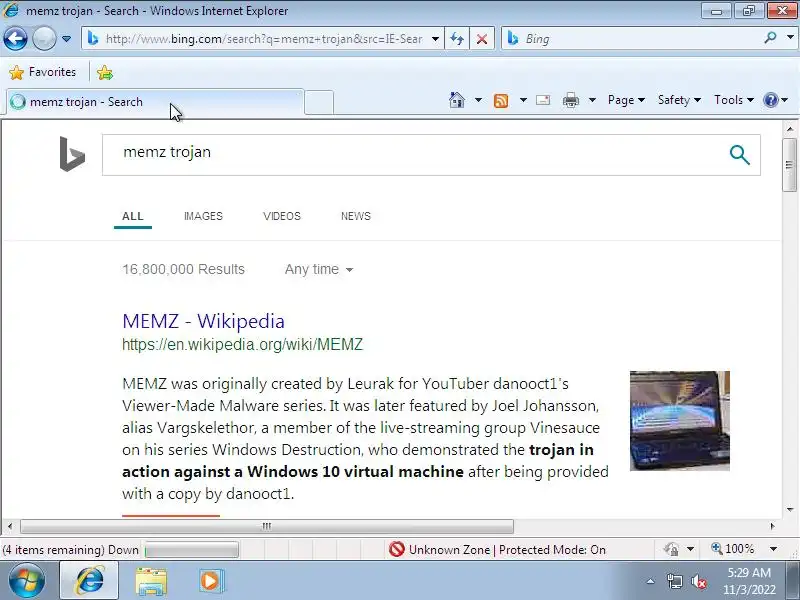Open the search provider dropdown arrow

pyautogui.click(x=790, y=38)
